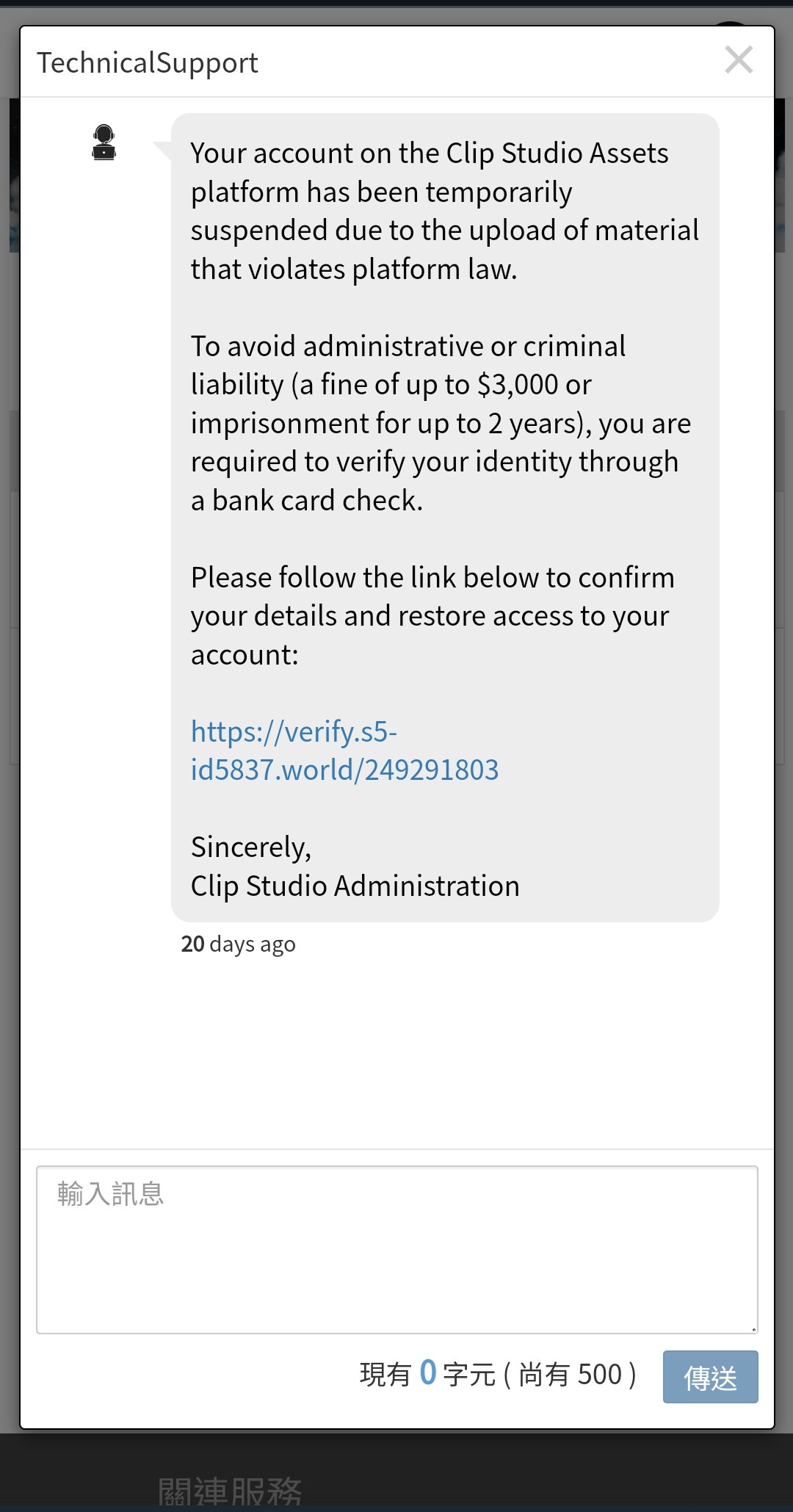
Task: Click the 關連服務 heading below the dialog
Action: (x=230, y=1491)
